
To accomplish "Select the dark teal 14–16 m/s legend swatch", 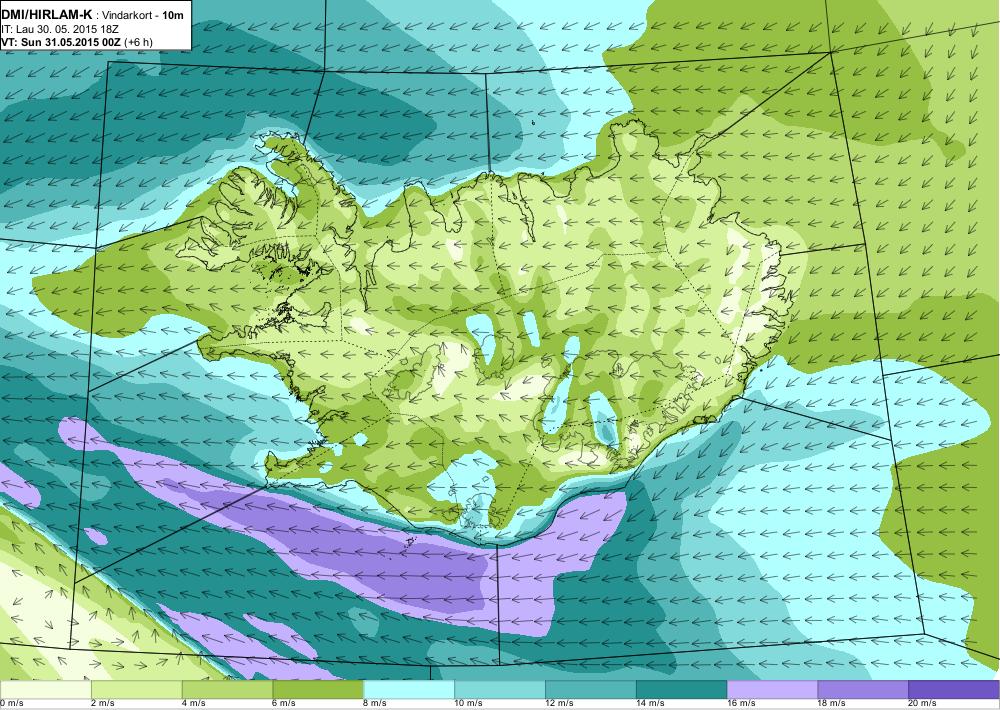I will click(x=681, y=690).
